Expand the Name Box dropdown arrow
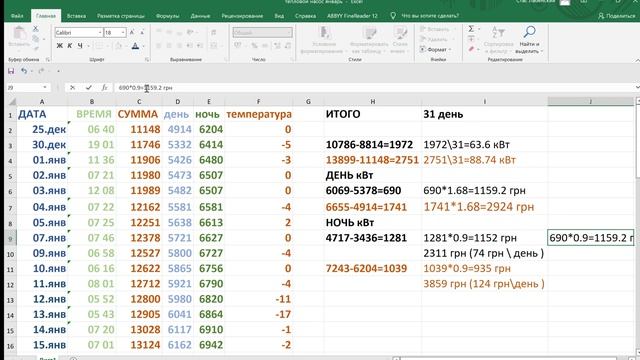The width and height of the screenshot is (640, 360). [x=44, y=87]
